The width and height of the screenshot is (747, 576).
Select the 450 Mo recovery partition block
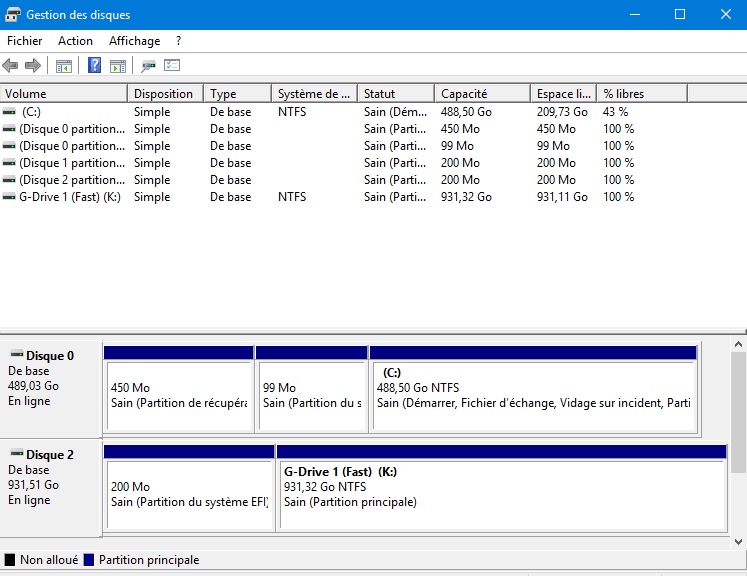[x=178, y=394]
